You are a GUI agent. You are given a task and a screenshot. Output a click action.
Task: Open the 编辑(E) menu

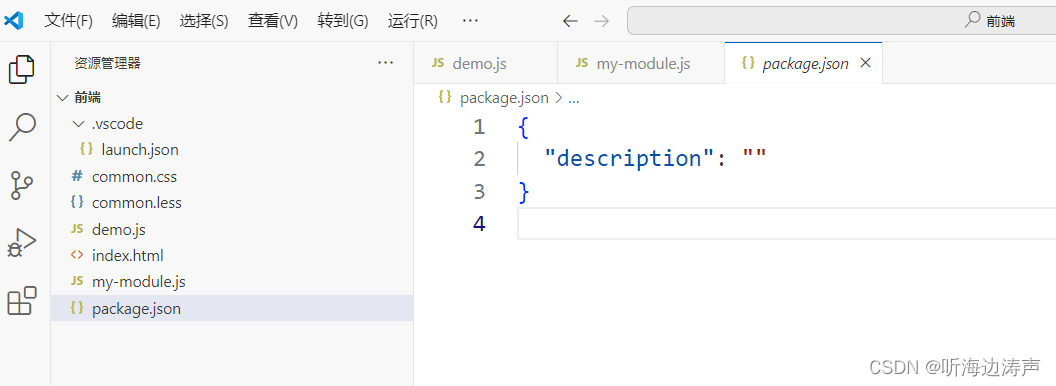tap(136, 21)
